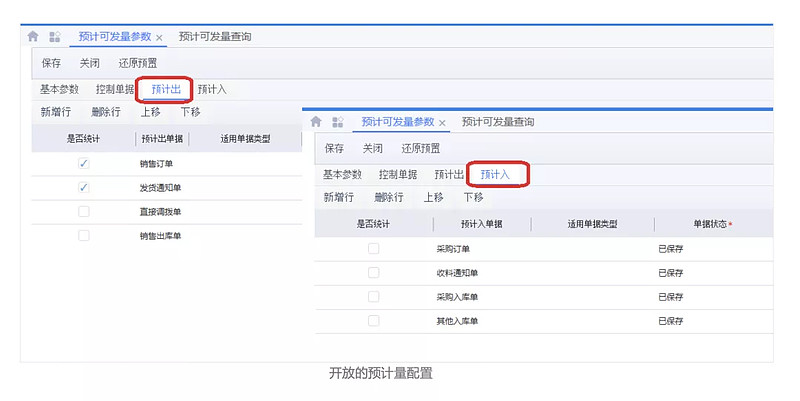Click 删除行 in the back window

(106, 112)
